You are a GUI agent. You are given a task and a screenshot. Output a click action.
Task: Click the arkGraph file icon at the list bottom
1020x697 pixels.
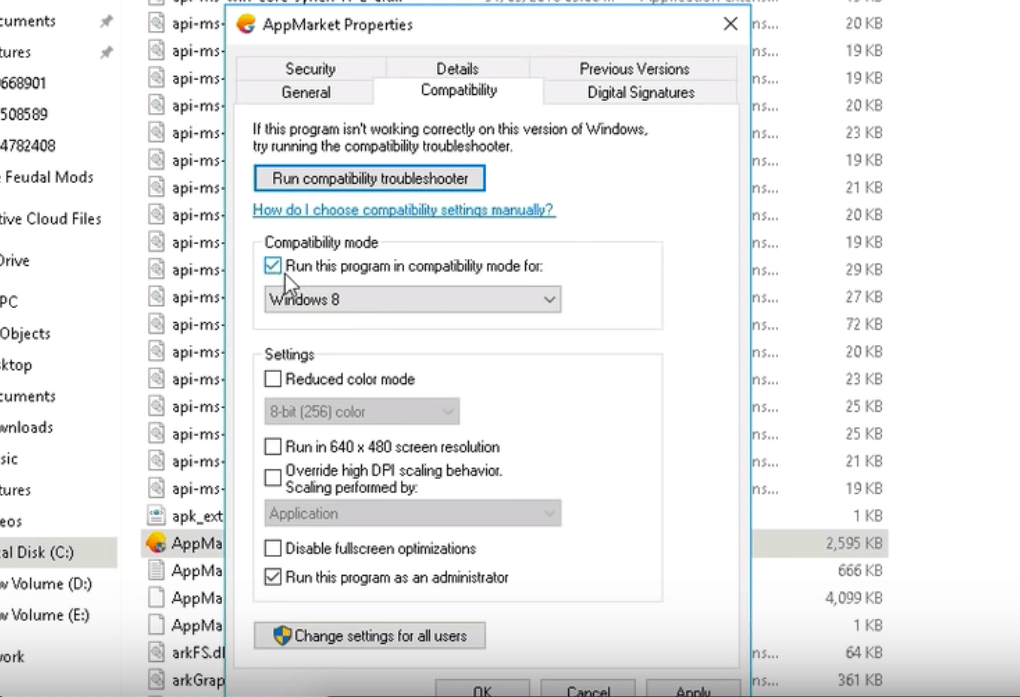pos(156,680)
